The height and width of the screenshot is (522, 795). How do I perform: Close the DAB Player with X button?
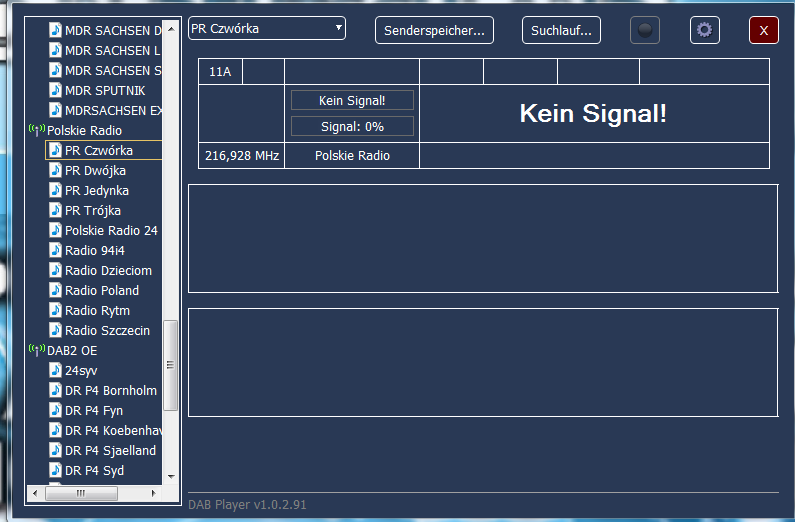[x=763, y=31]
